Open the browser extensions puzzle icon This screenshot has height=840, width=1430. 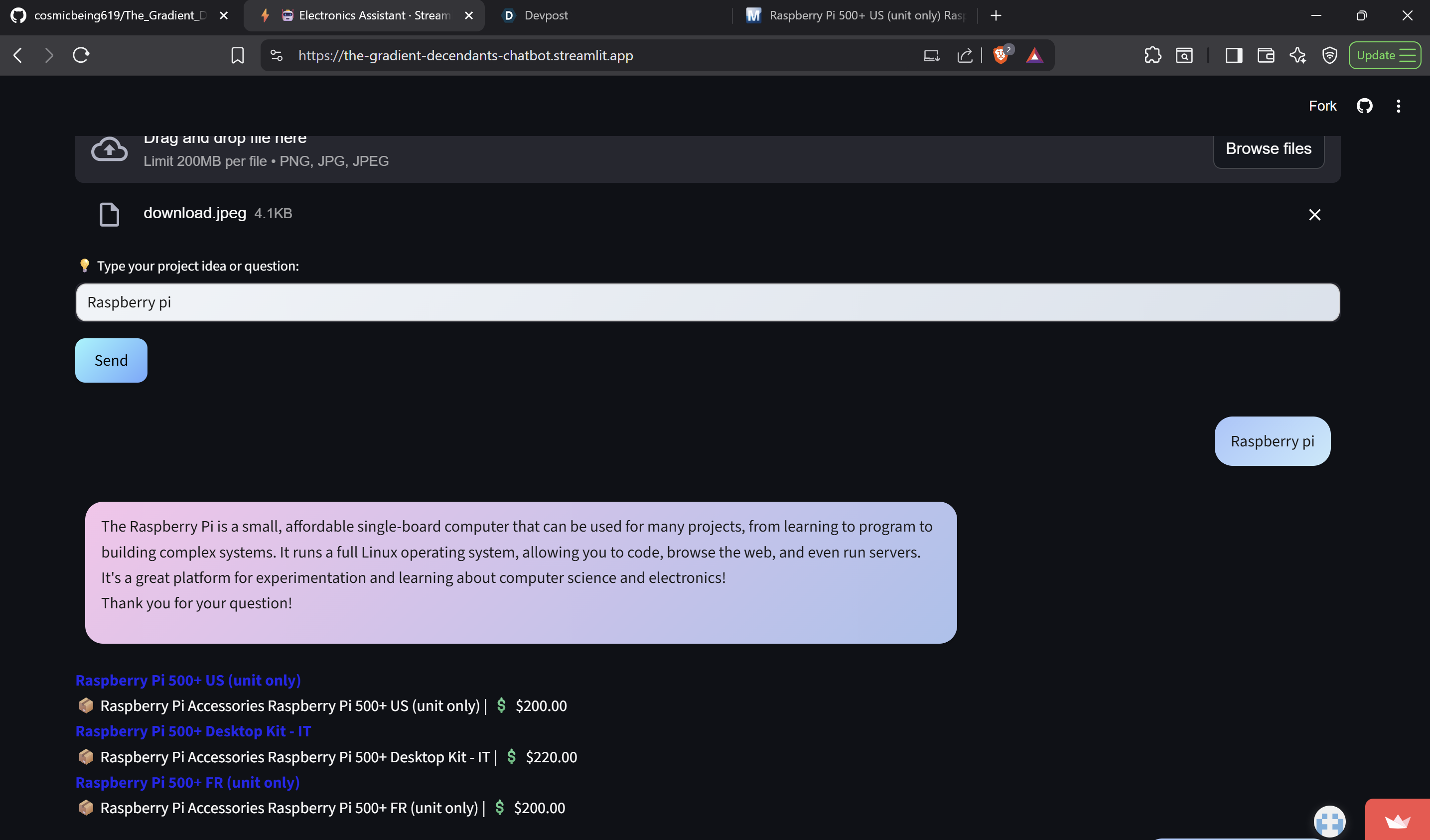(x=1152, y=56)
